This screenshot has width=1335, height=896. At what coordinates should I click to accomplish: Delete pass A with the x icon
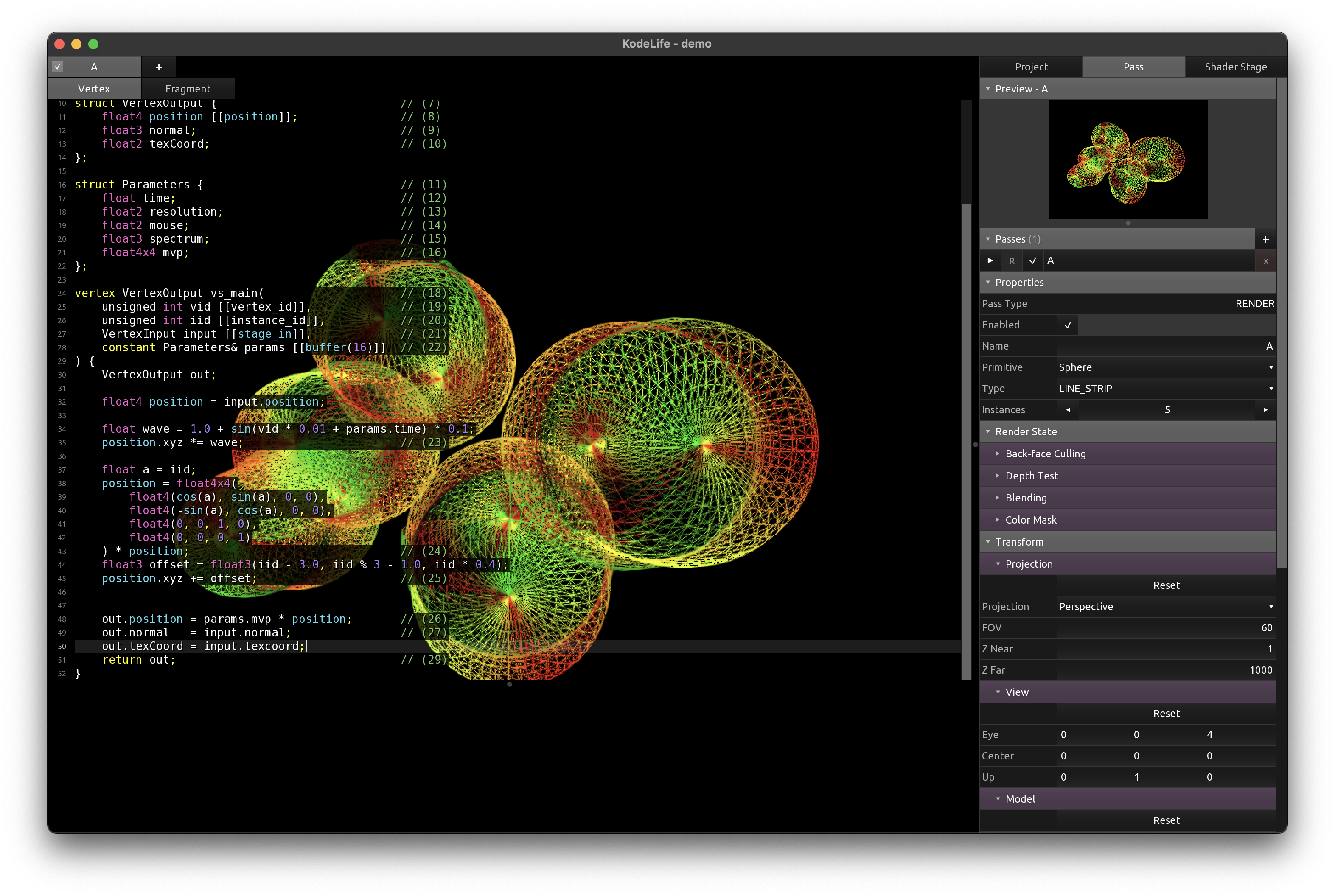click(x=1266, y=260)
